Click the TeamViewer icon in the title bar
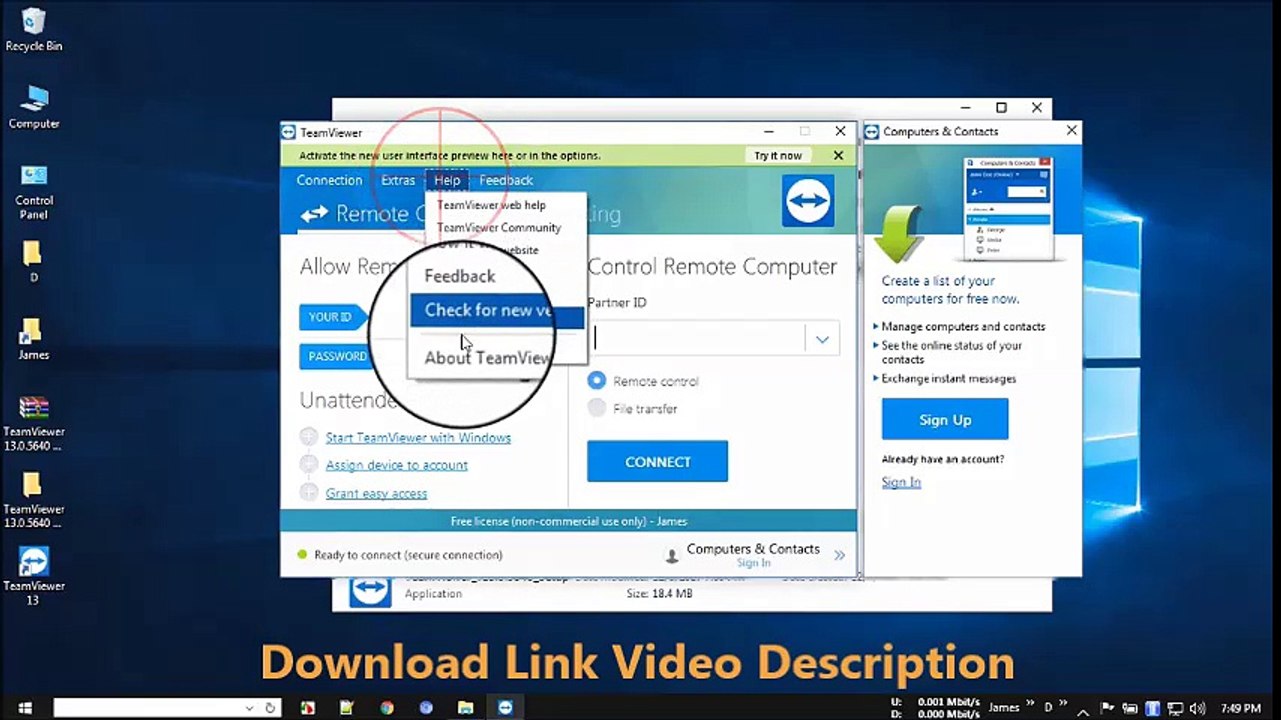 289,132
